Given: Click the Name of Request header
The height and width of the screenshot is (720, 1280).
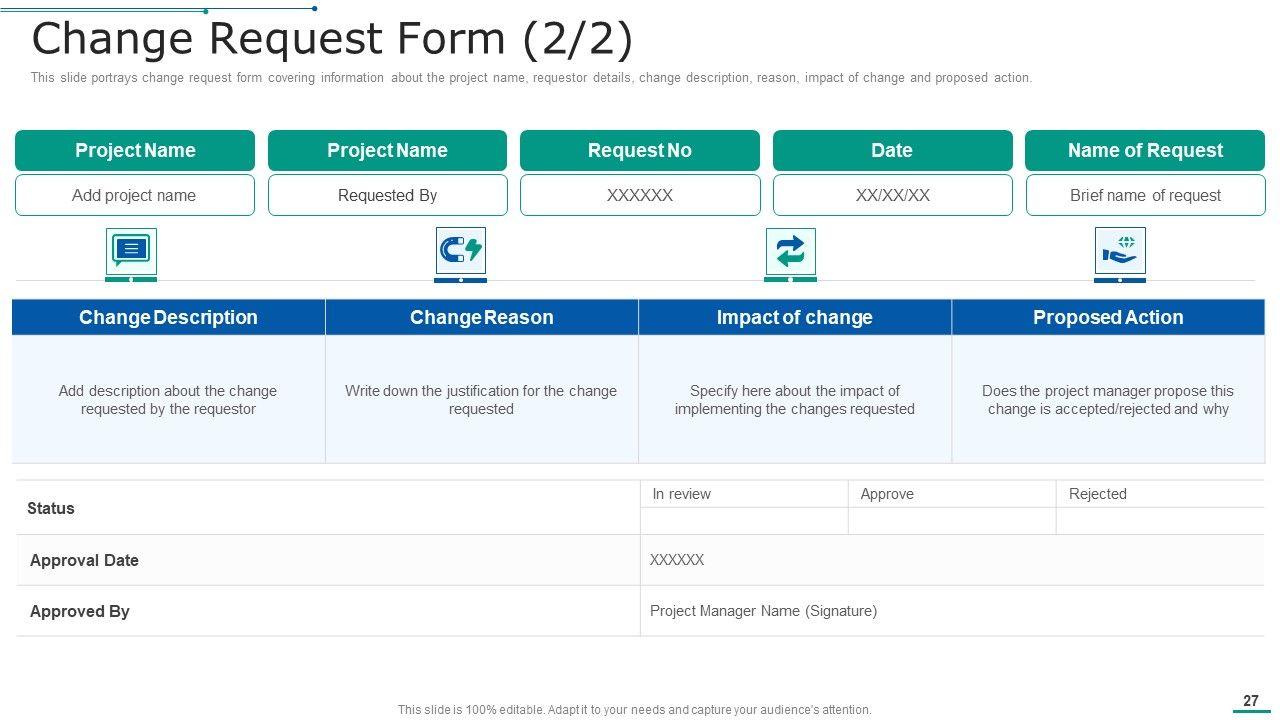Looking at the screenshot, I should click(x=1145, y=151).
